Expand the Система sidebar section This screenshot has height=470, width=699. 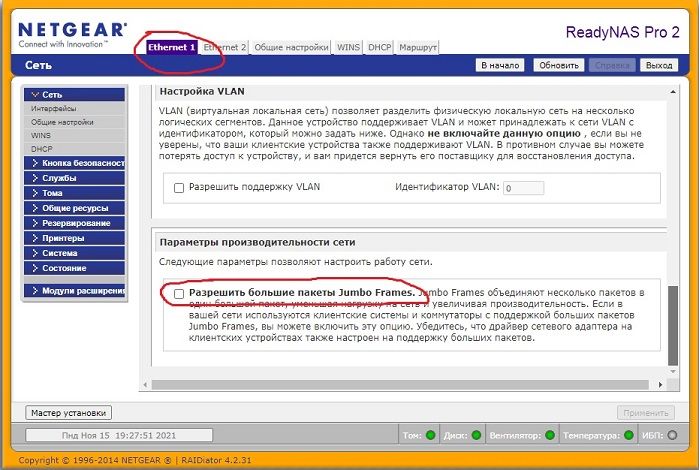point(74,253)
